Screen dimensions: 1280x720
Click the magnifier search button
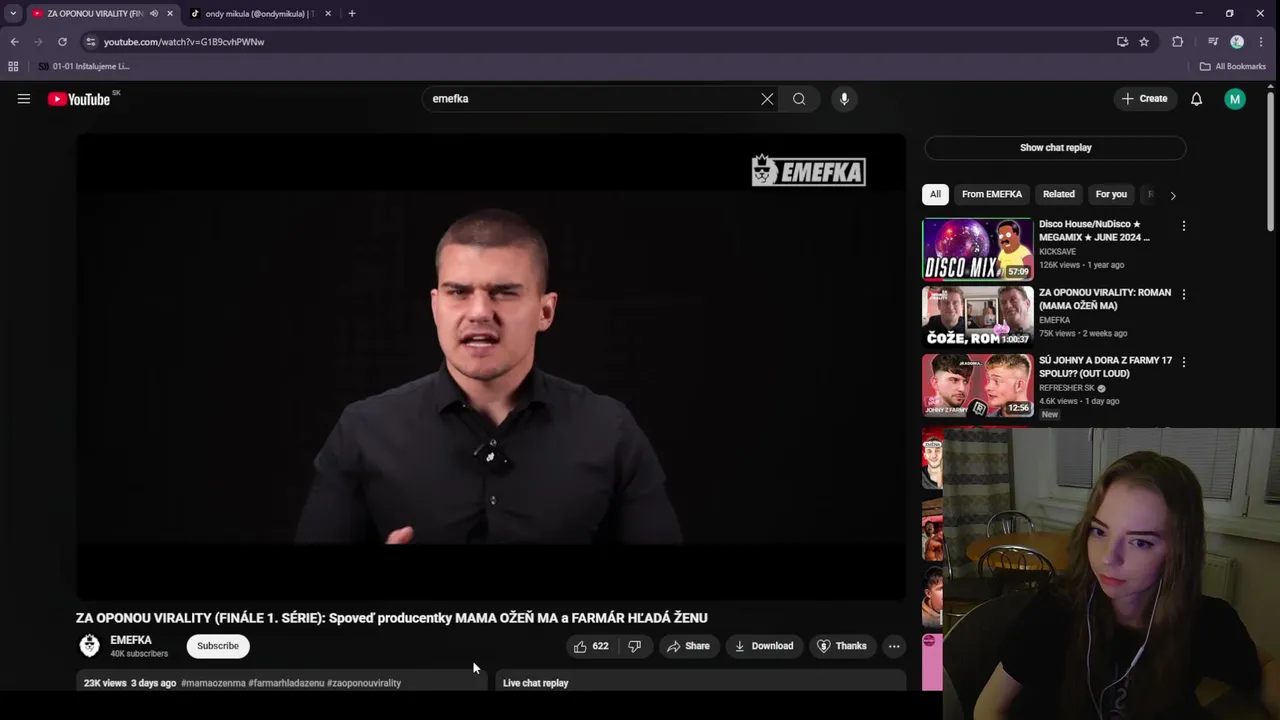click(799, 99)
